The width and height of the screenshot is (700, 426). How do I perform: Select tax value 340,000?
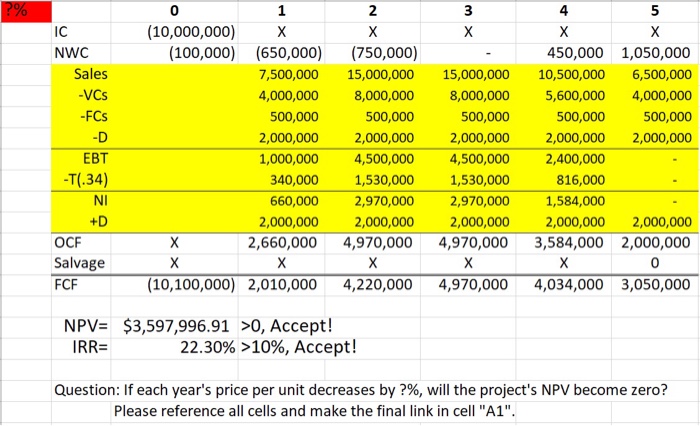294,180
